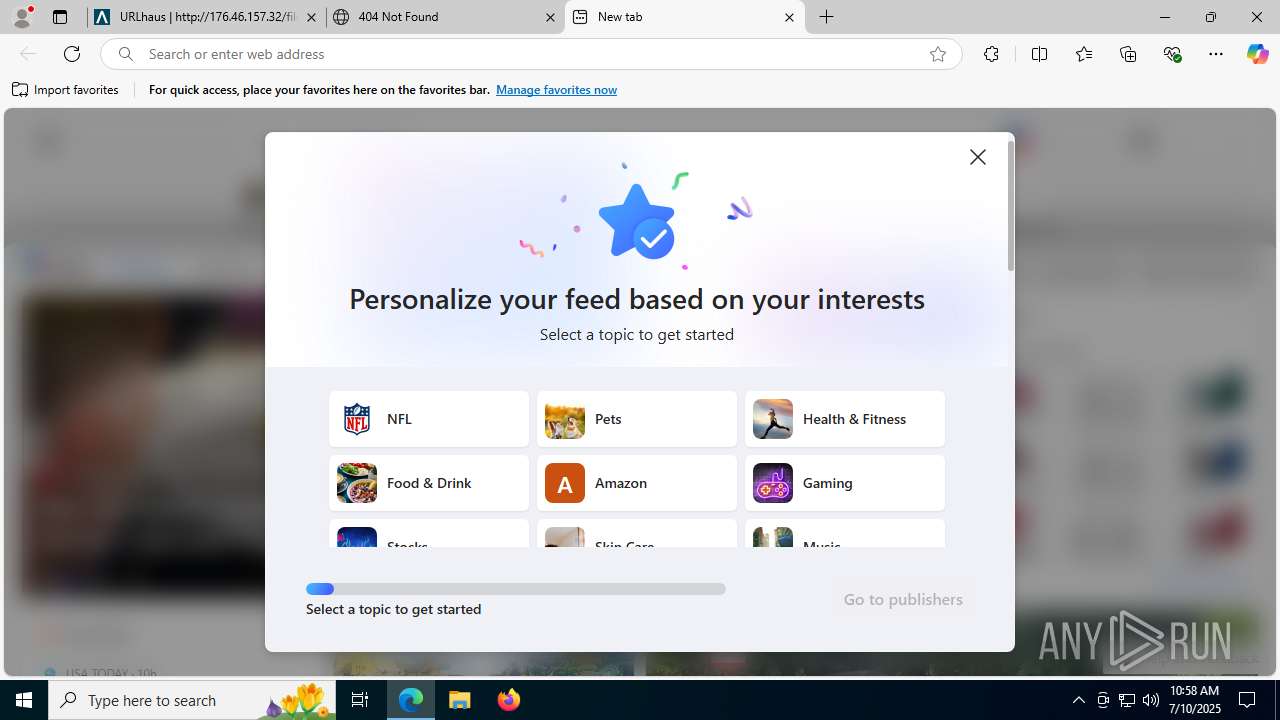The image size is (1280, 720).
Task: Close the 404 Not Found tab
Action: [550, 17]
